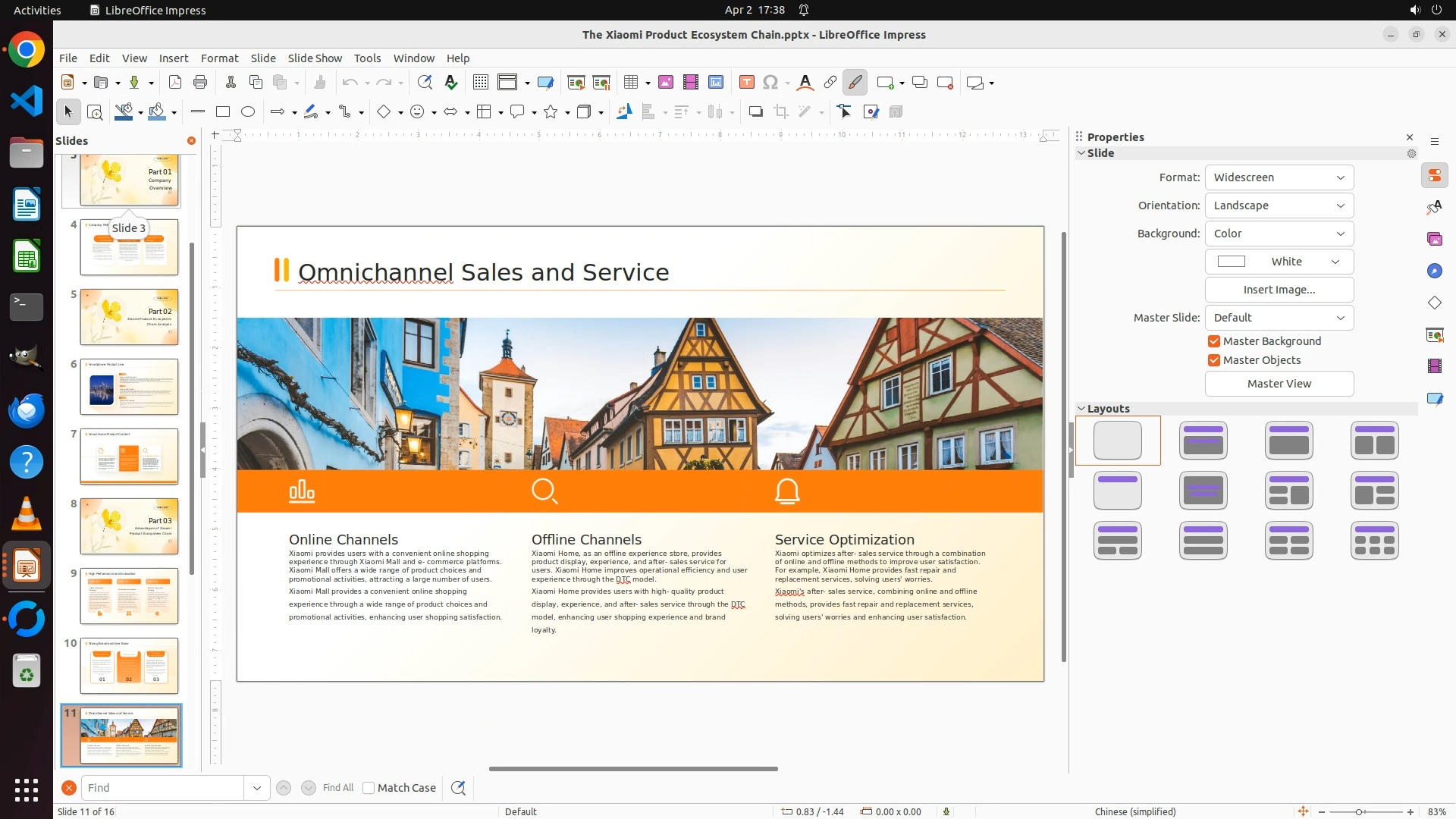Open the Gallery sidebar panel icon
Image resolution: width=1456 pixels, height=819 pixels.
click(1434, 239)
